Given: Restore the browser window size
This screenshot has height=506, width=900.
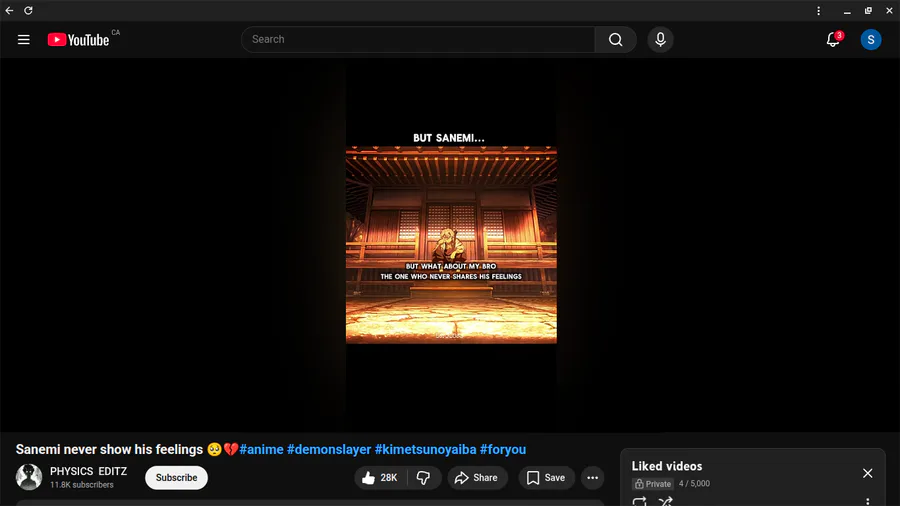Looking at the screenshot, I should tap(868, 10).
